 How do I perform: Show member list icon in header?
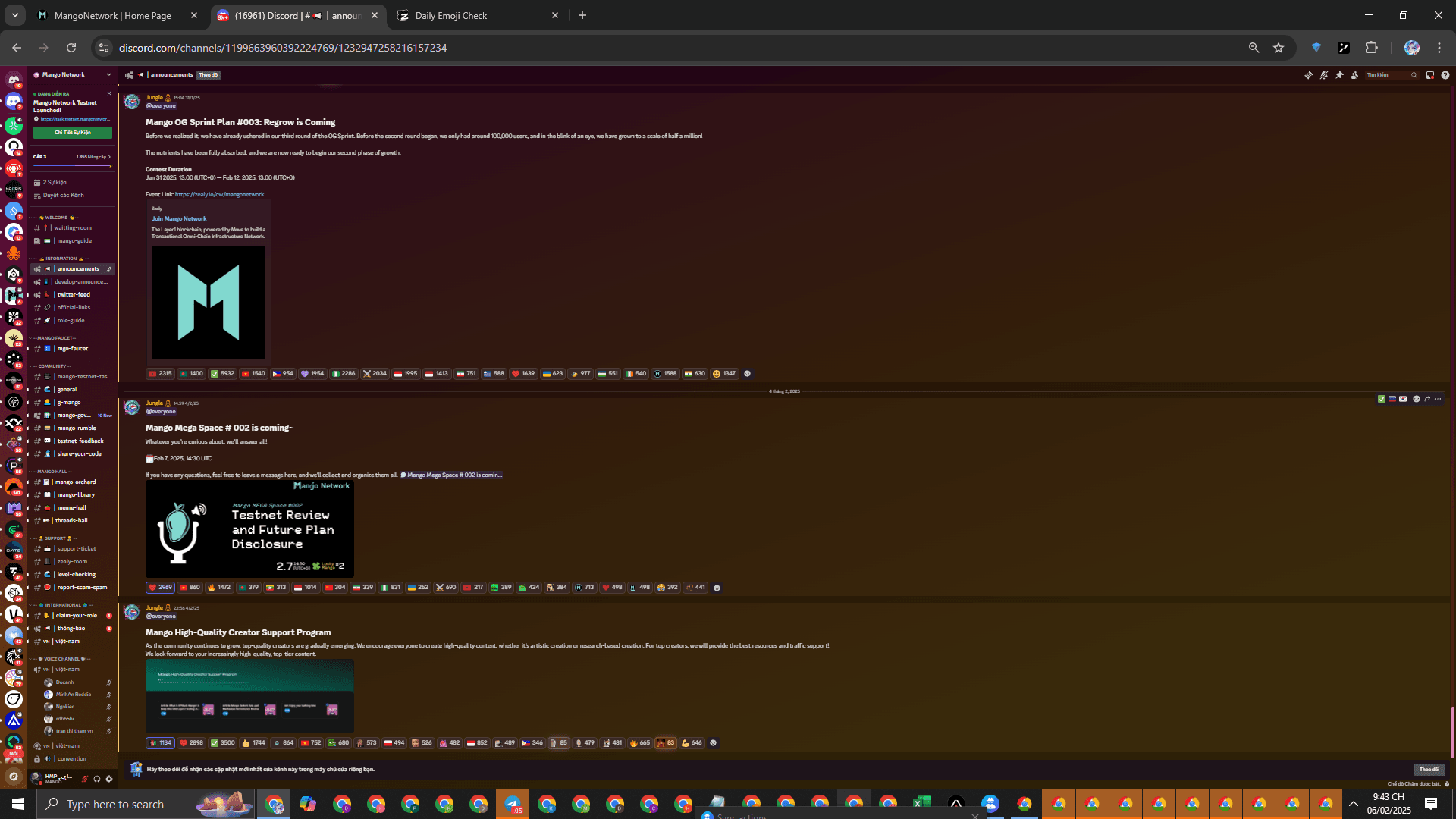1354,75
